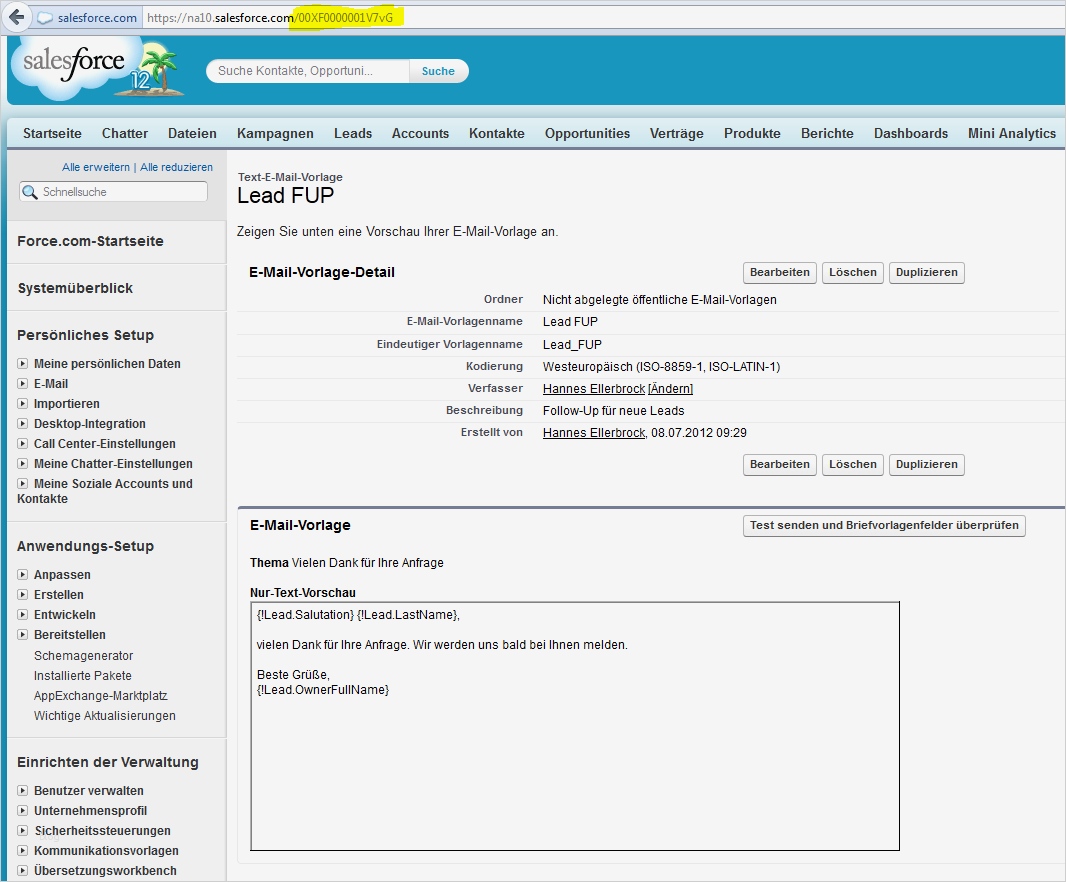This screenshot has height=882, width=1066.
Task: Open the Produkte tab
Action: (x=752, y=133)
